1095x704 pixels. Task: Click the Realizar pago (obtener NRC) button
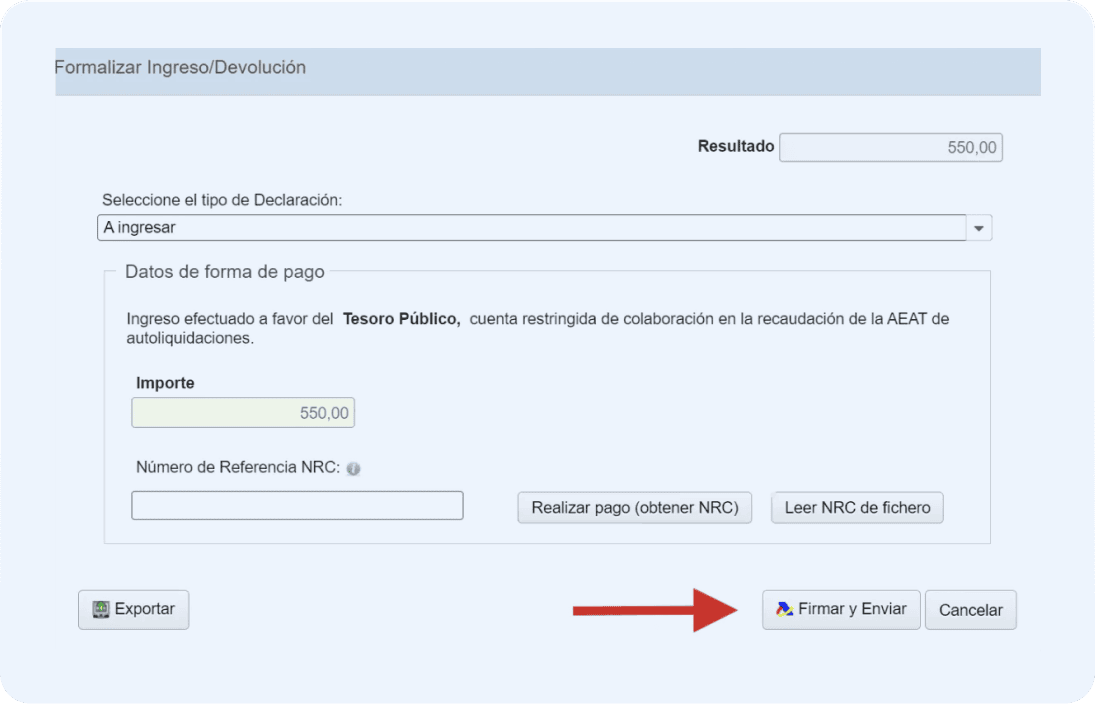(635, 508)
